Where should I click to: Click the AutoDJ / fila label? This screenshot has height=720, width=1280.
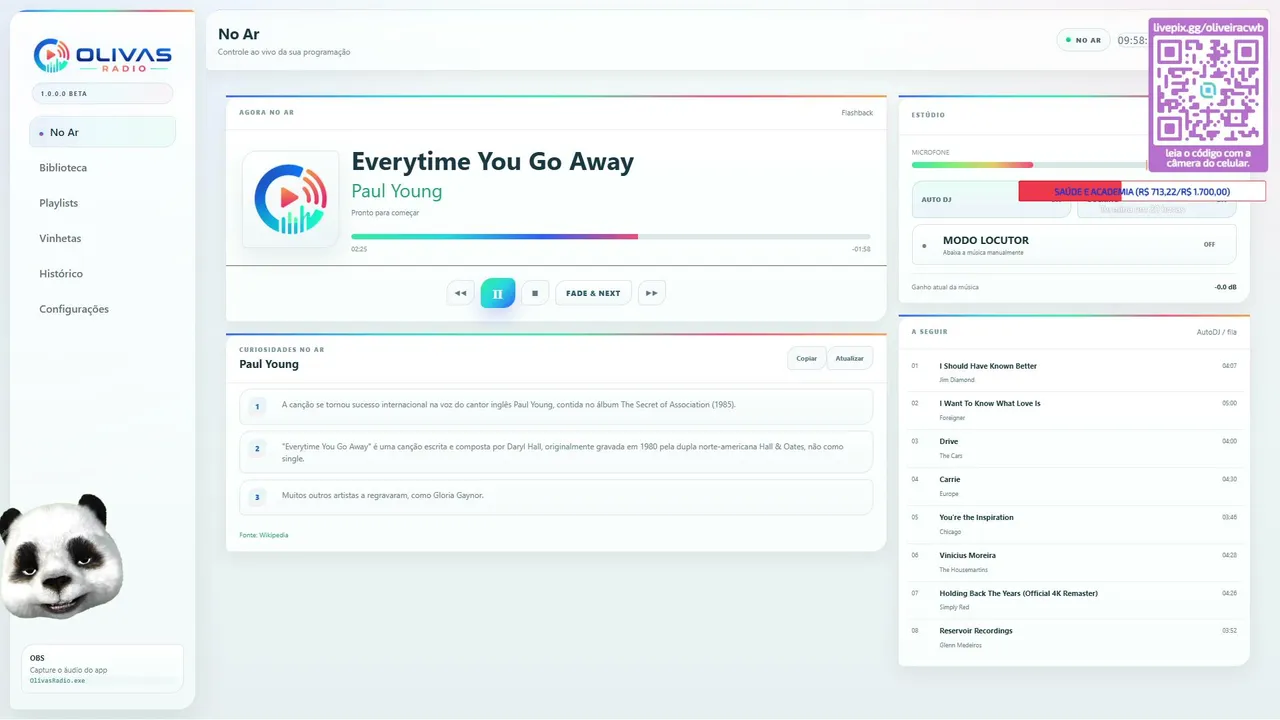pos(1217,332)
